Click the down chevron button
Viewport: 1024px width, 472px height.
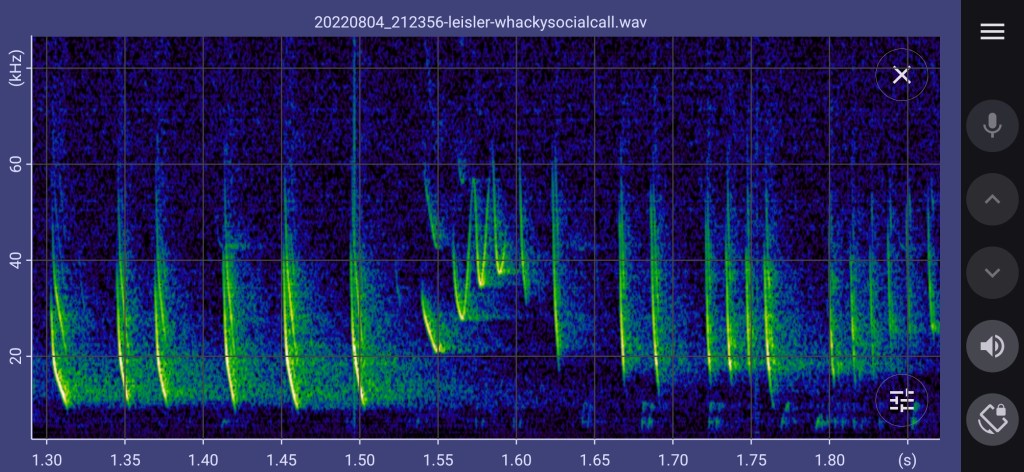tap(992, 273)
